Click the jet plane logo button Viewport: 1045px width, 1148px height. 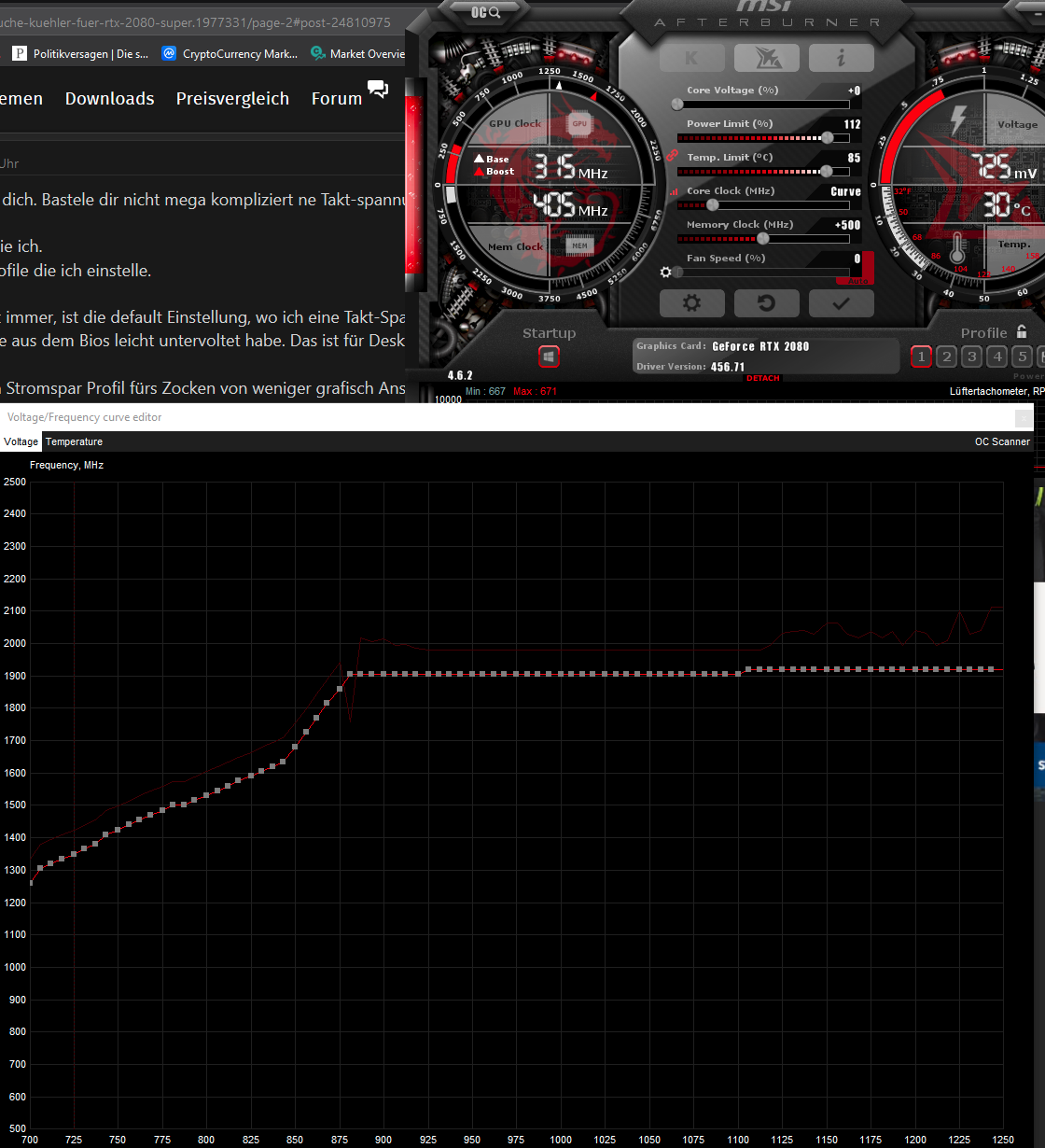tap(766, 58)
